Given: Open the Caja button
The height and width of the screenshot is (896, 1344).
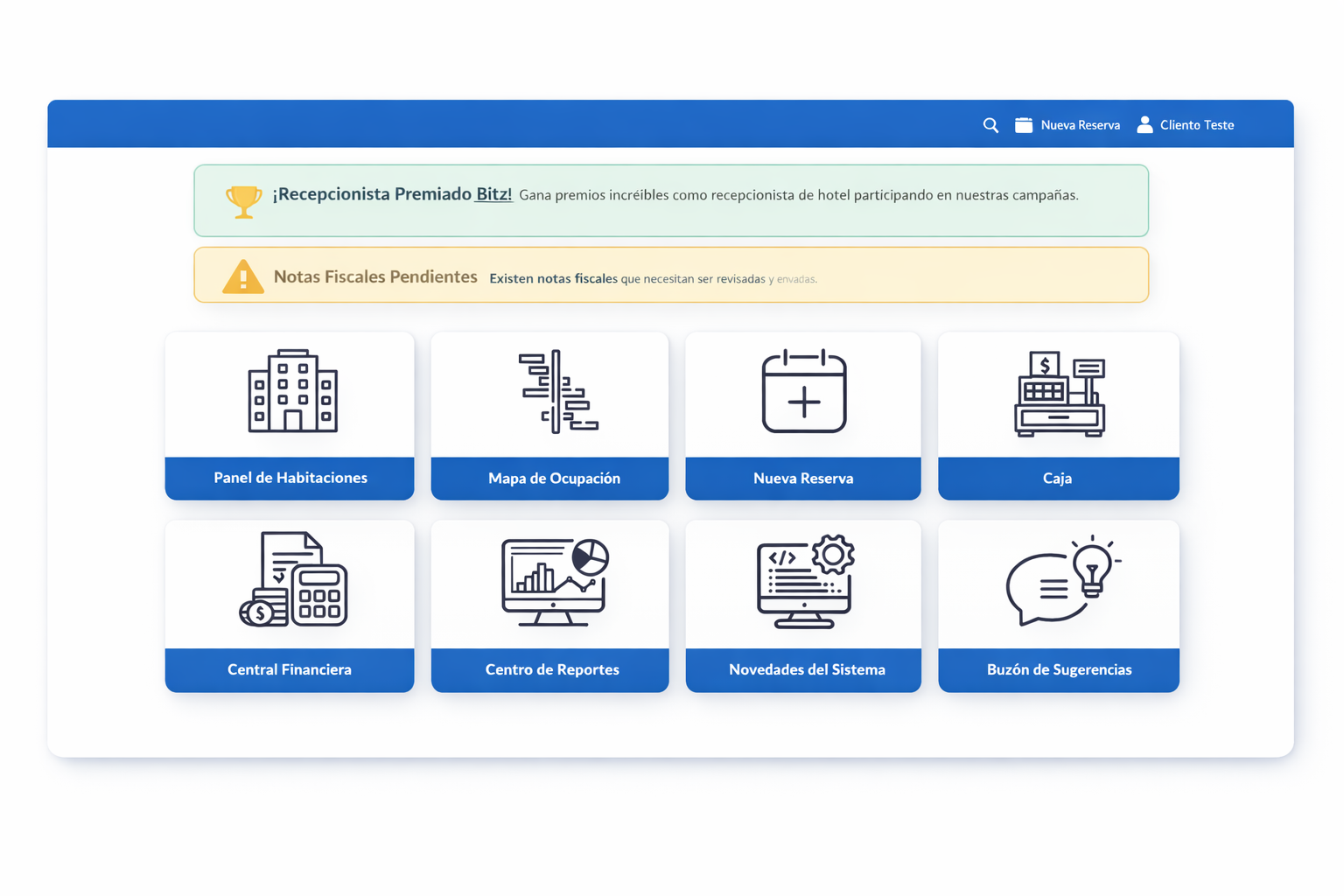Looking at the screenshot, I should pos(1058,478).
